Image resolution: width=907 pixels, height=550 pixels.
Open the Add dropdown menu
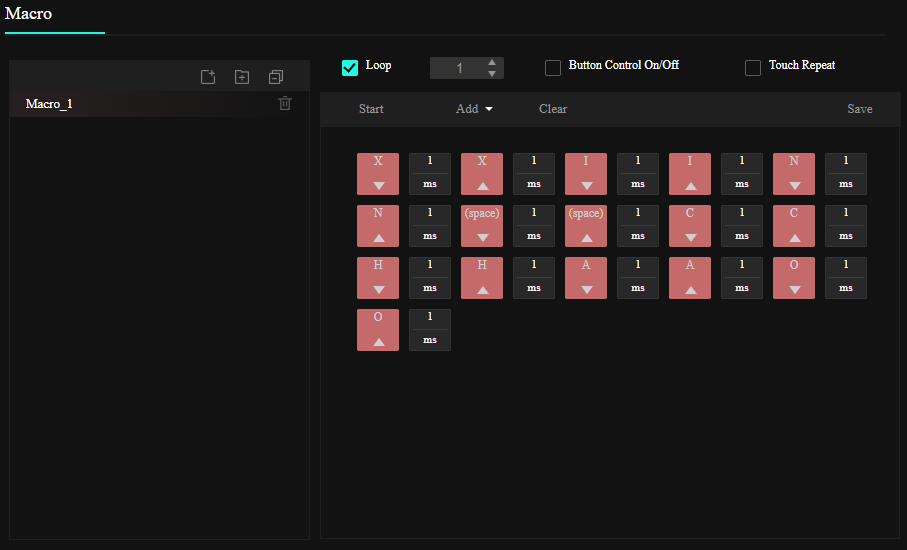(x=474, y=109)
